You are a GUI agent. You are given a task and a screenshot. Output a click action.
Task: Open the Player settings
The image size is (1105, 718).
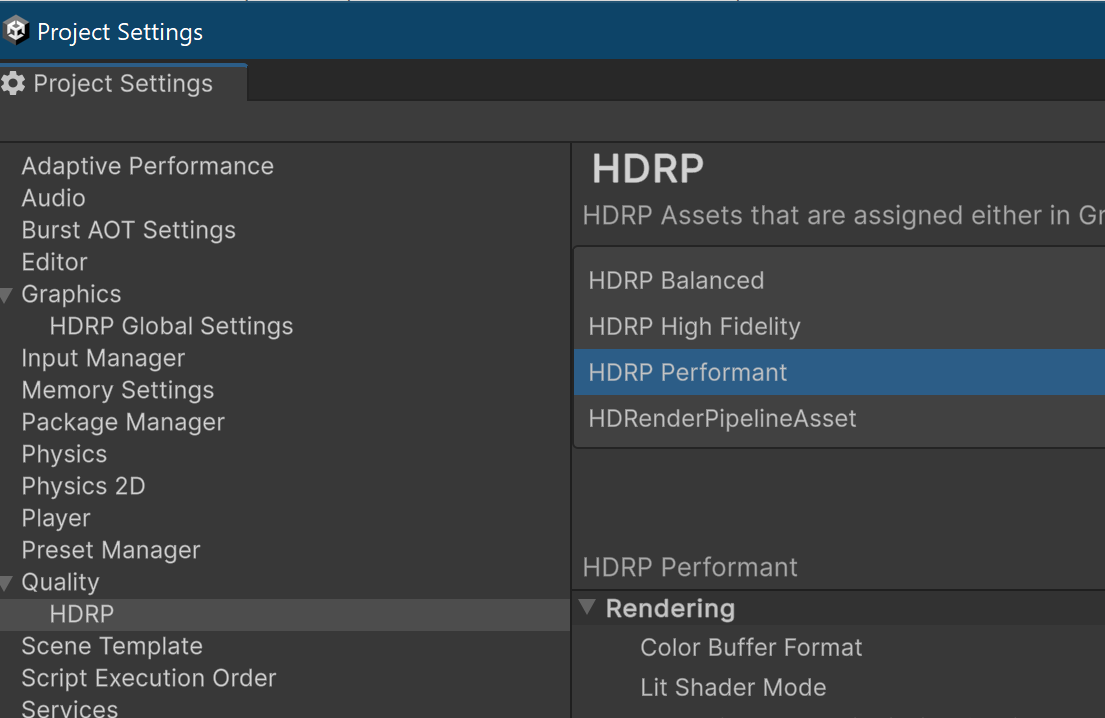coord(56,518)
